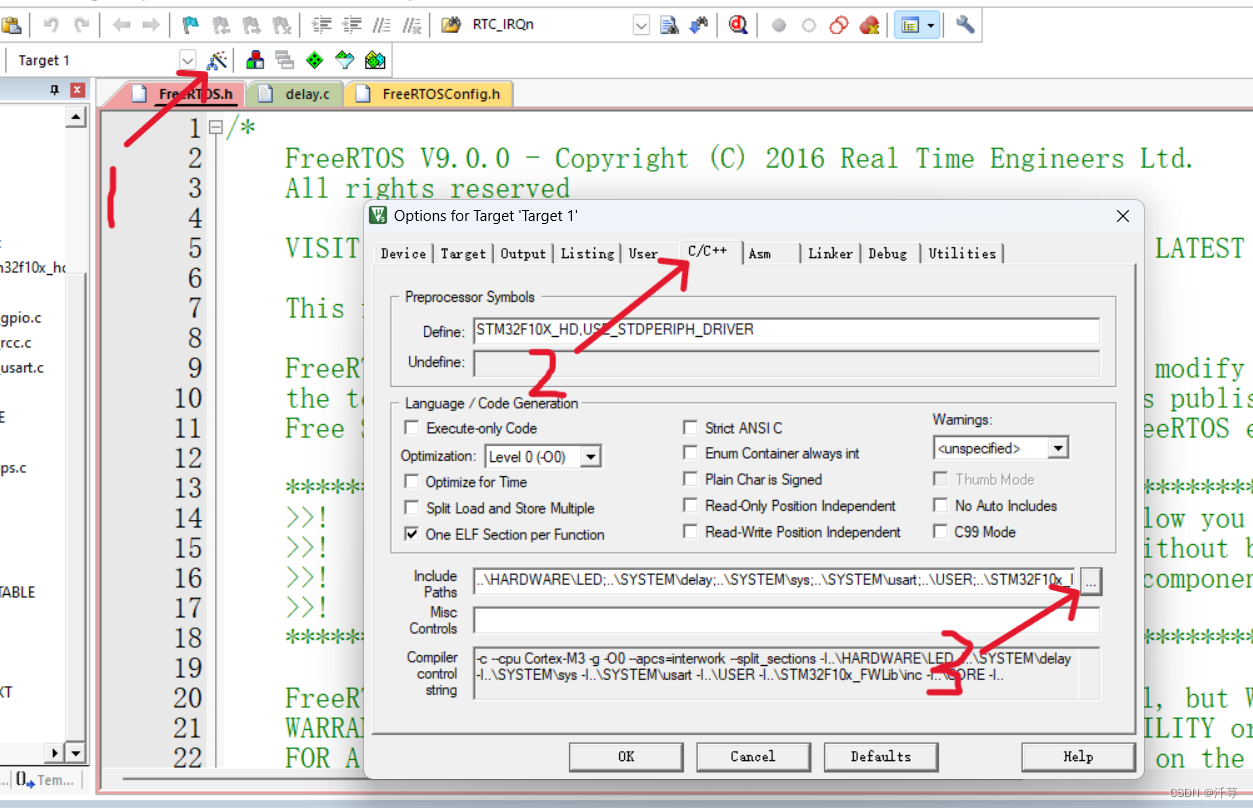Enable C99 Mode checkbox

click(x=940, y=531)
